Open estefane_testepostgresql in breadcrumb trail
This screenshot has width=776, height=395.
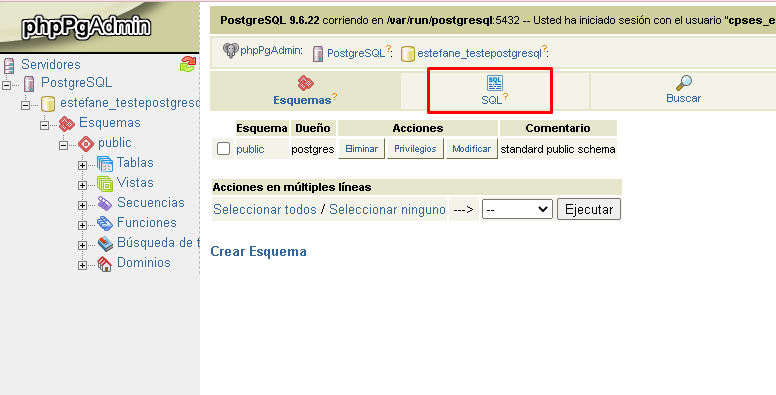pyautogui.click(x=480, y=53)
